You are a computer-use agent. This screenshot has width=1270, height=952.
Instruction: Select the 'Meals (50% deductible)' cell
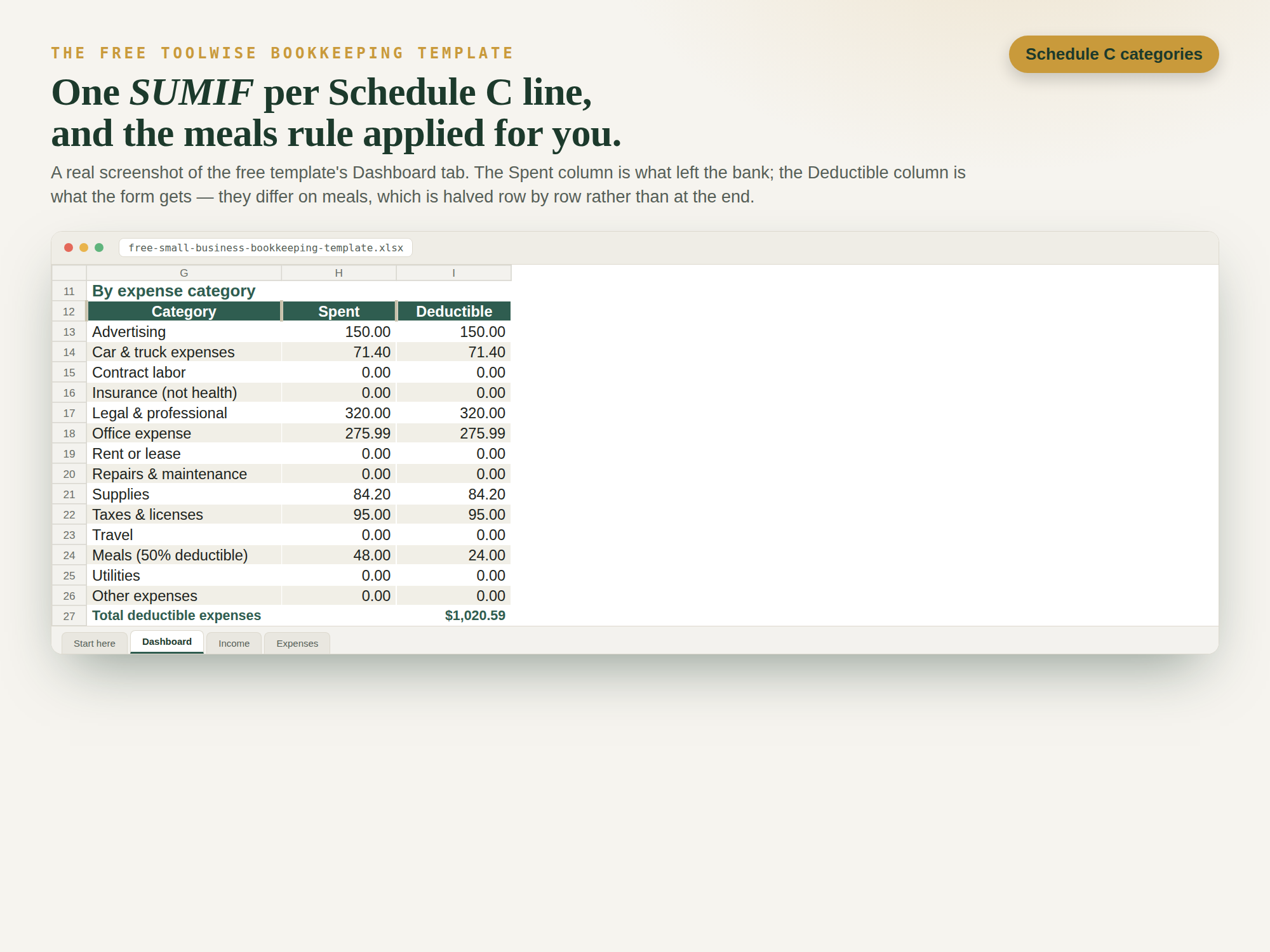pos(184,555)
